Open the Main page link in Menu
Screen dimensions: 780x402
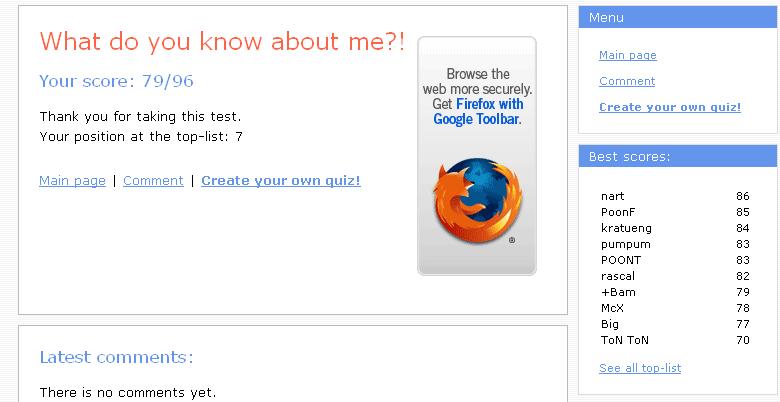coord(628,55)
